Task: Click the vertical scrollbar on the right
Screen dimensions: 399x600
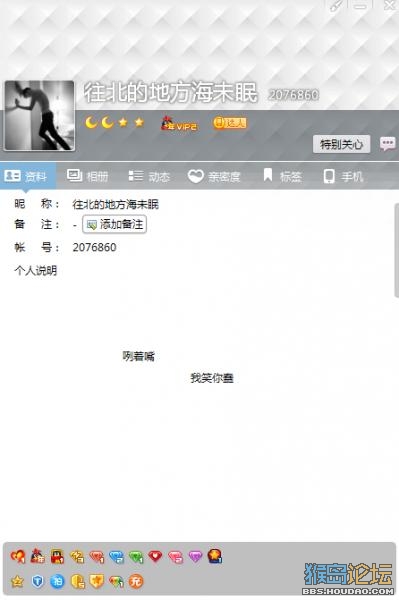Action: pyautogui.click(x=396, y=251)
